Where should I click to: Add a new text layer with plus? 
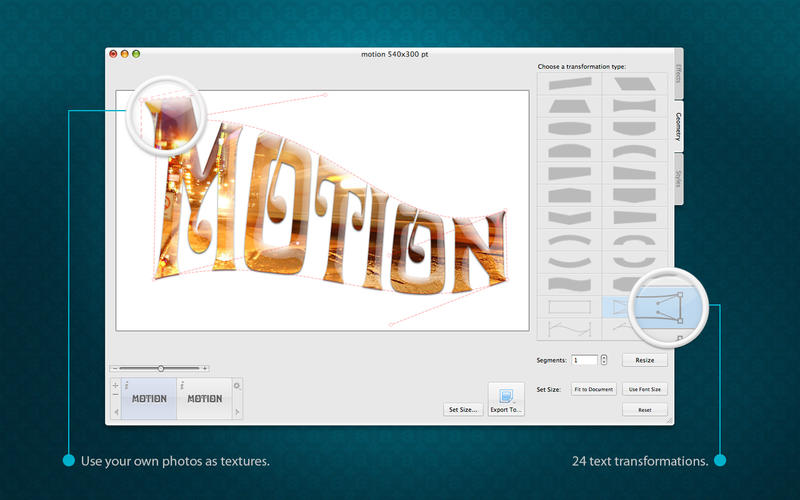(115, 385)
